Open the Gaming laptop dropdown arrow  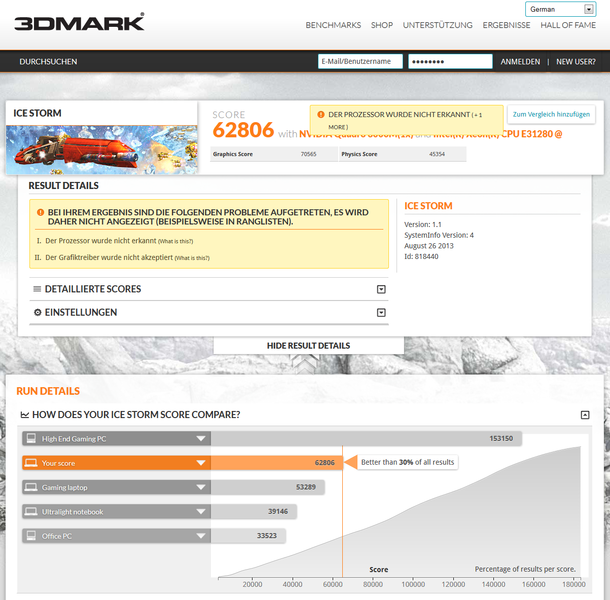coord(201,487)
